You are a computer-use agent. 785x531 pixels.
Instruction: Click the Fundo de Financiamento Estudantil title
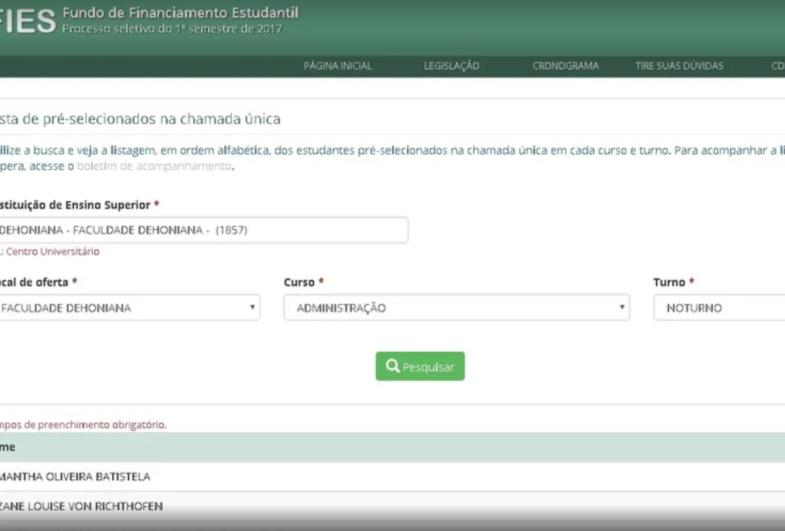pyautogui.click(x=180, y=13)
